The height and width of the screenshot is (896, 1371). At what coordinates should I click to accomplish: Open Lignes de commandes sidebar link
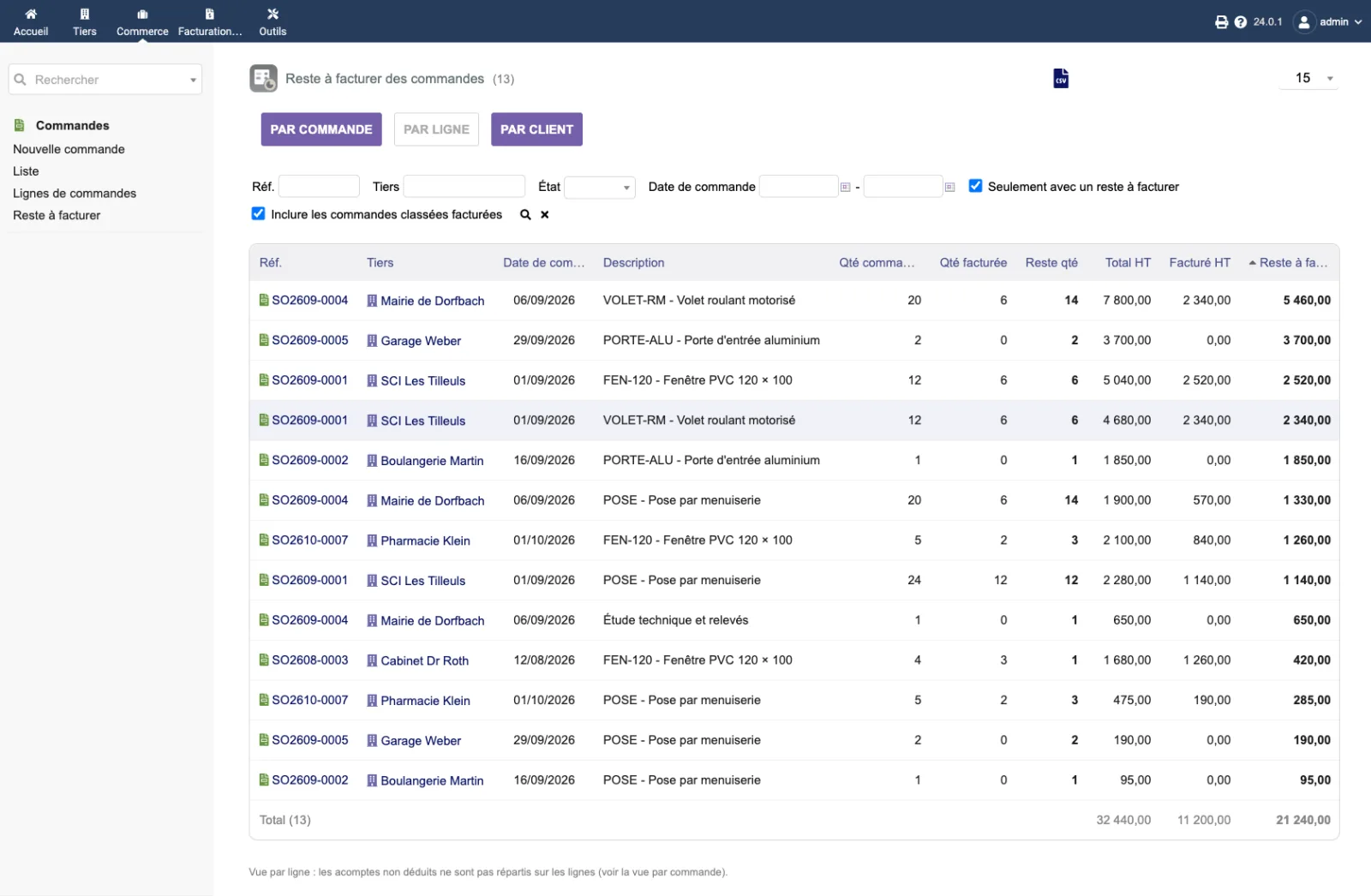tap(75, 194)
